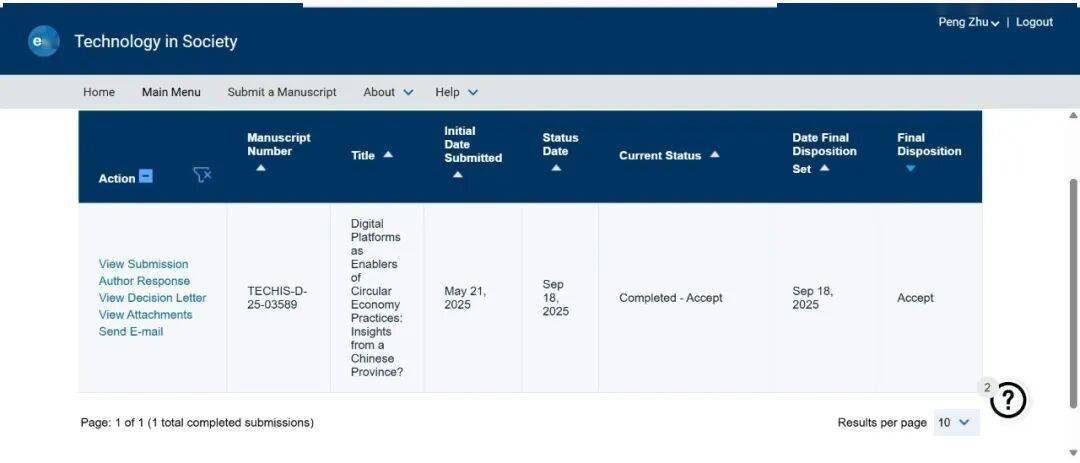Sort by Current Status arrow
The height and width of the screenshot is (463, 1080).
[x=714, y=155]
